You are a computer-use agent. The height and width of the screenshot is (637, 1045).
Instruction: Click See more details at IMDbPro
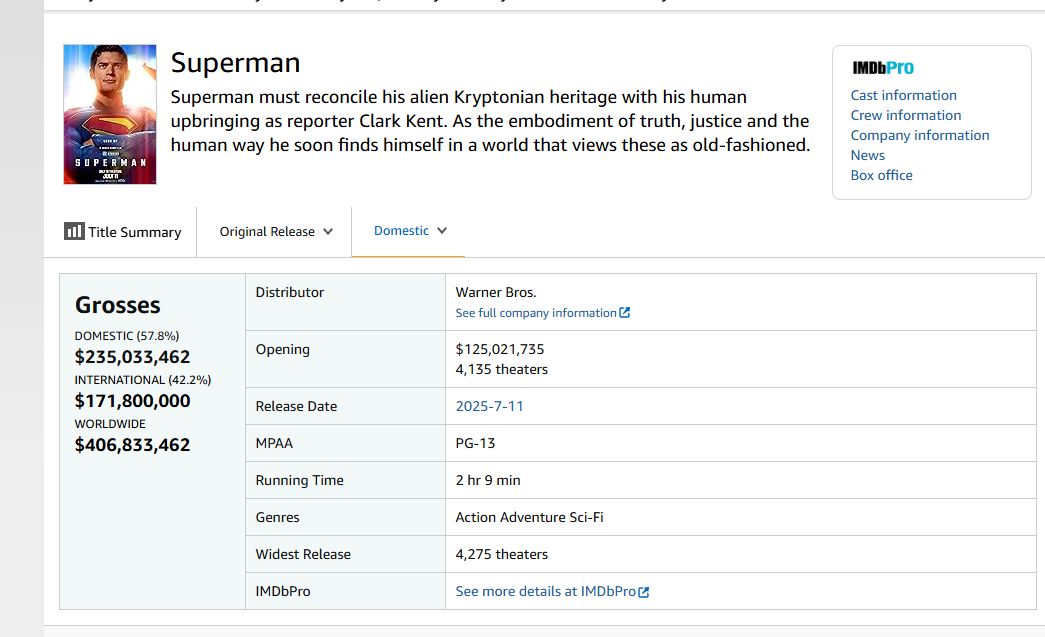pyautogui.click(x=545, y=591)
